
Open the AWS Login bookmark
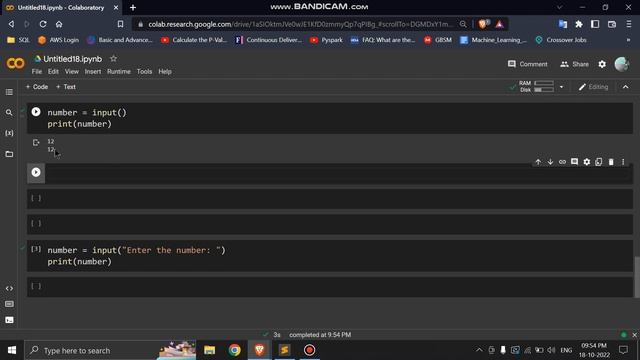tap(58, 40)
